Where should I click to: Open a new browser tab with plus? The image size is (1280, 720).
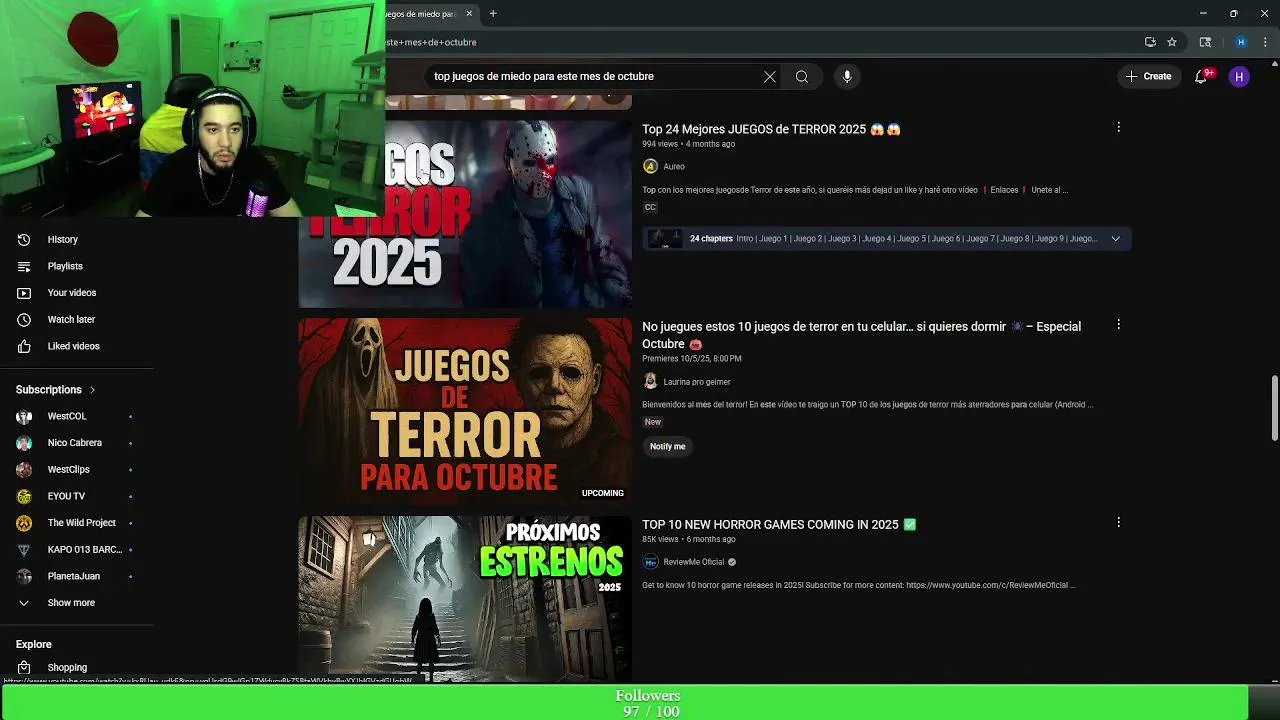[493, 14]
